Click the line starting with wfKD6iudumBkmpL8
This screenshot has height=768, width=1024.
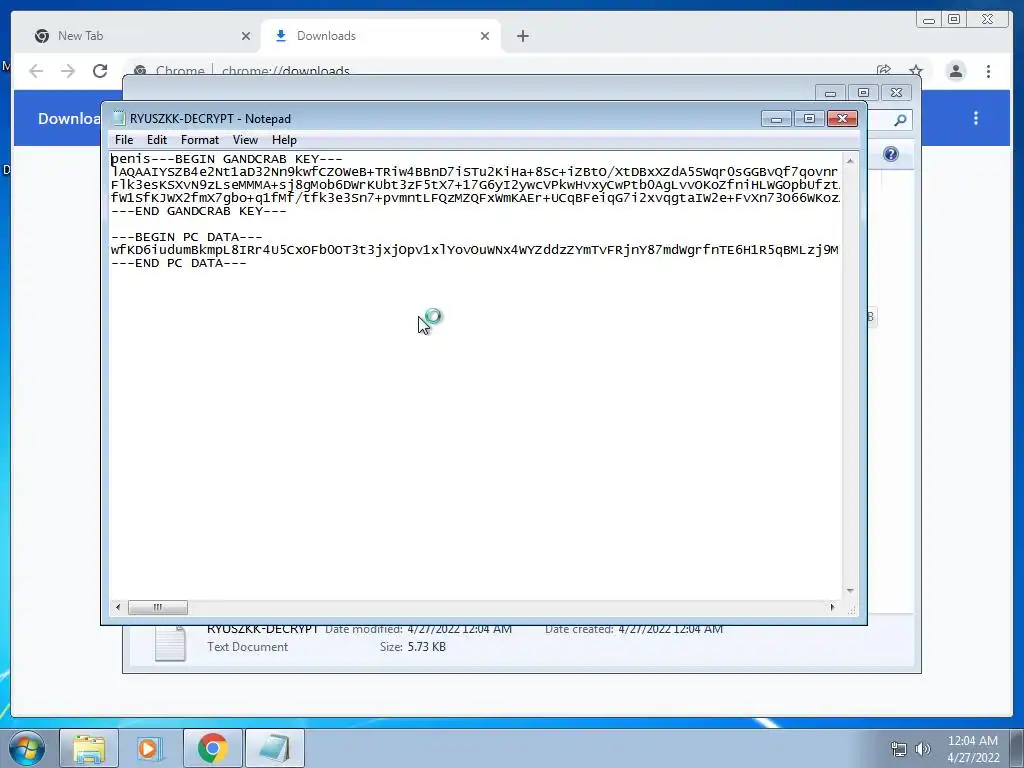[475, 250]
